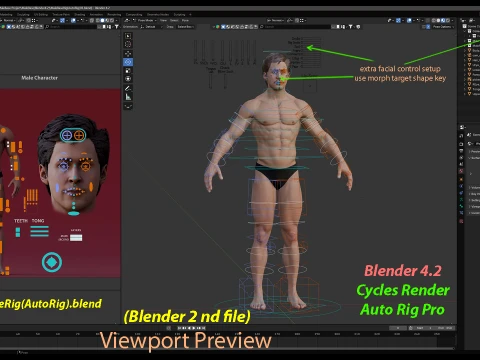
Task: Toggle gizmos in the left viewport header
Action: click(62, 20)
